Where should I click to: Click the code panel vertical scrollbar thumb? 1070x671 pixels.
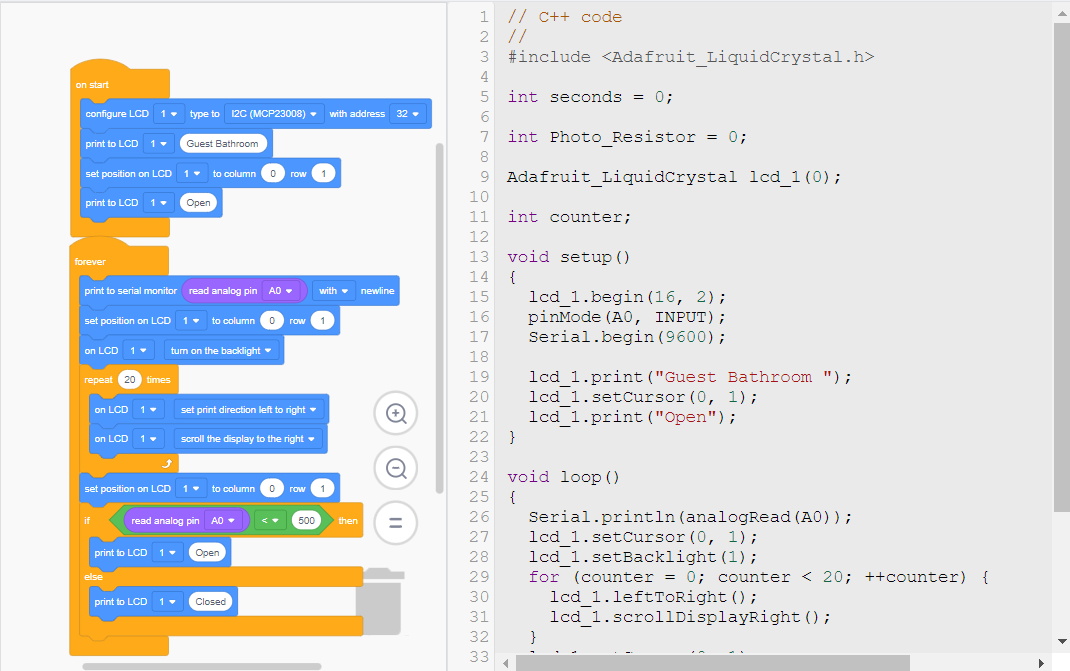coord(1061,268)
